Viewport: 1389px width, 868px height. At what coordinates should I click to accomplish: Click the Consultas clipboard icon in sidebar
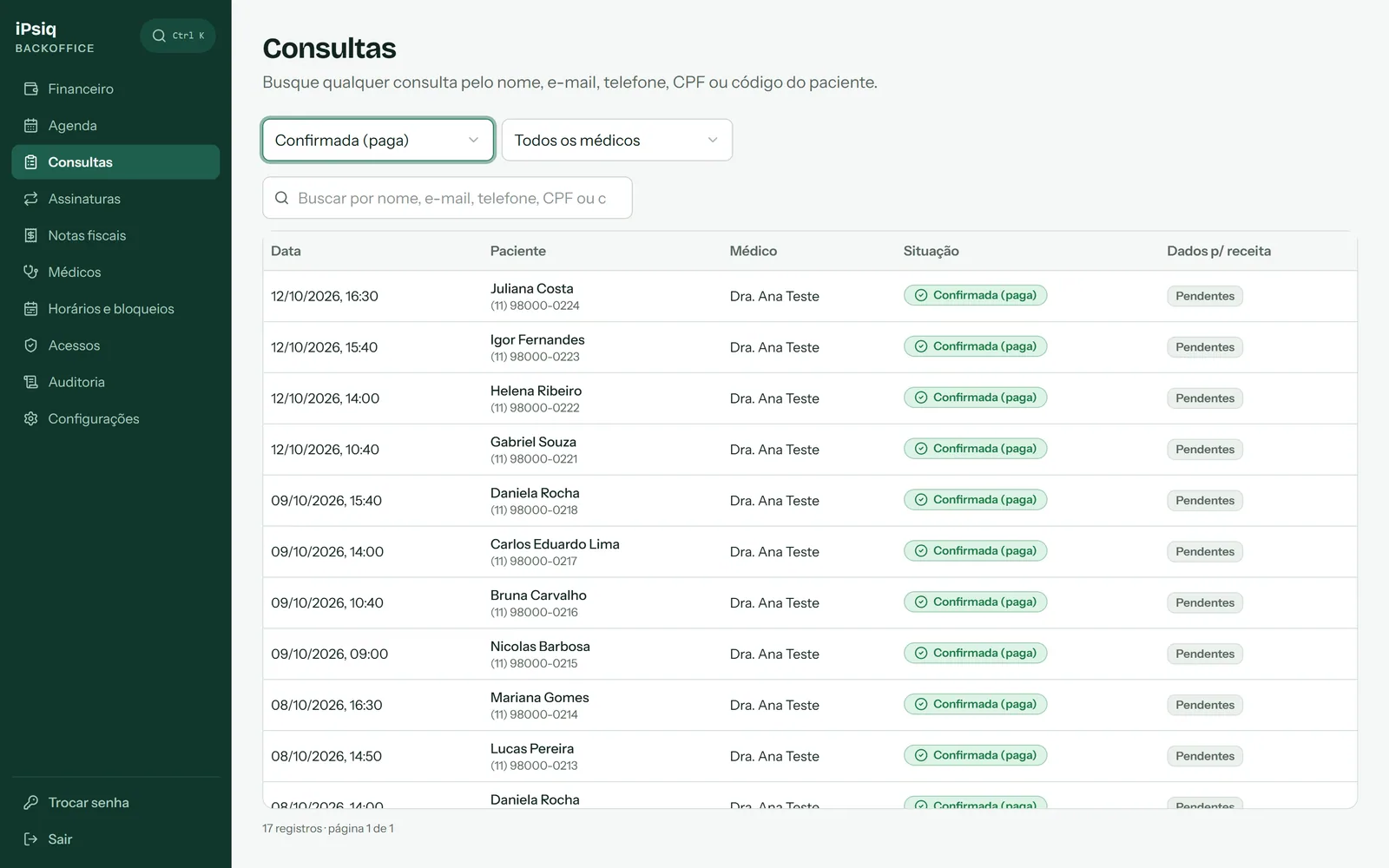(31, 162)
